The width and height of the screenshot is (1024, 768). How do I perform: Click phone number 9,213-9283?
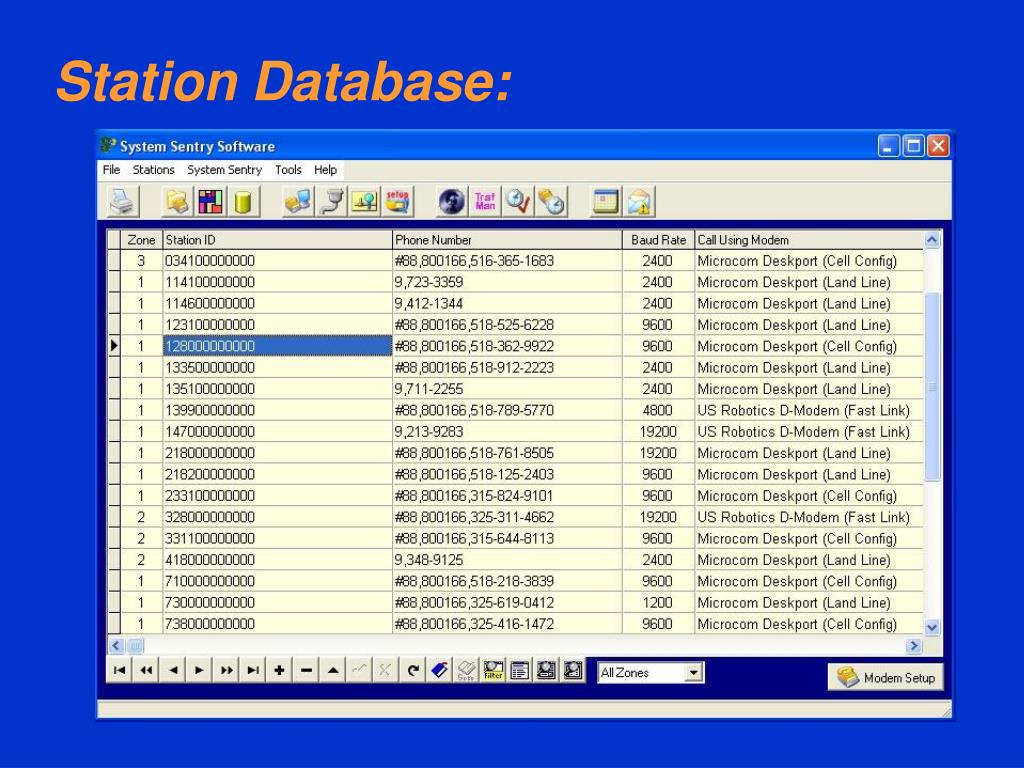(x=507, y=432)
